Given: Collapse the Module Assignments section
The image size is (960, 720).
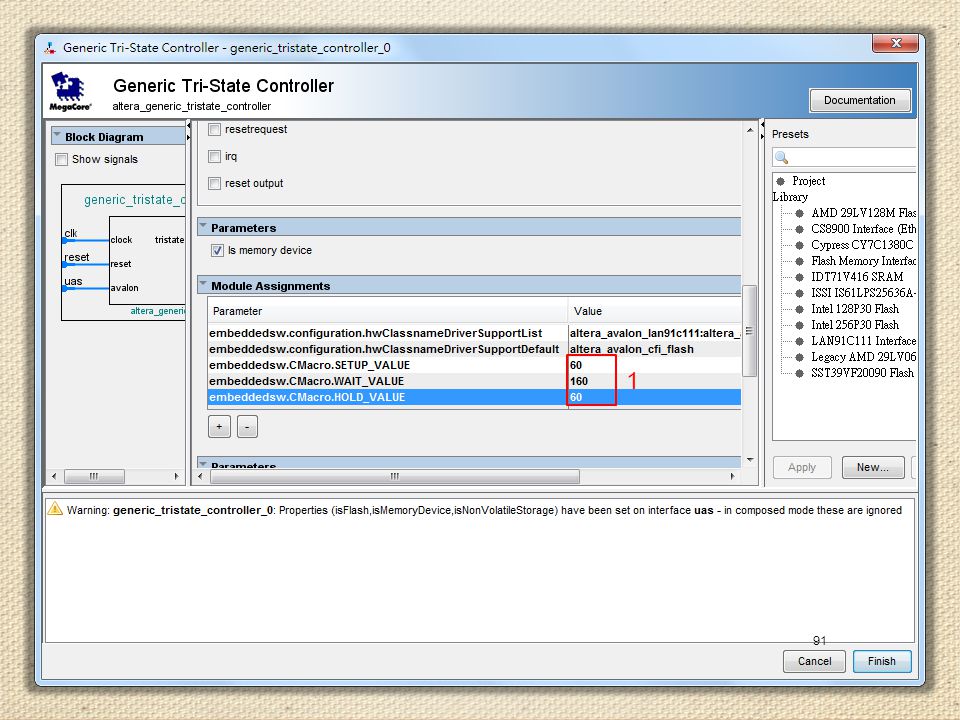Looking at the screenshot, I should click(x=203, y=285).
